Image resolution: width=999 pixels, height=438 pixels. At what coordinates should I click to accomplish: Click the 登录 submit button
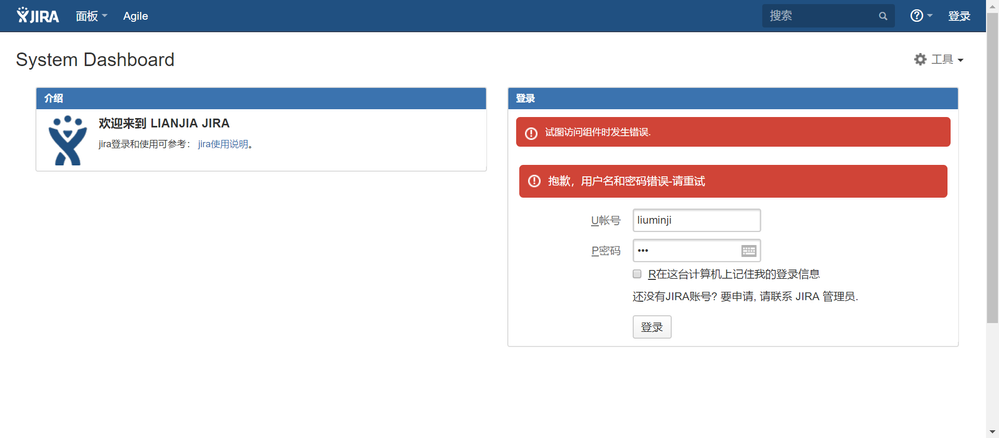pos(652,327)
